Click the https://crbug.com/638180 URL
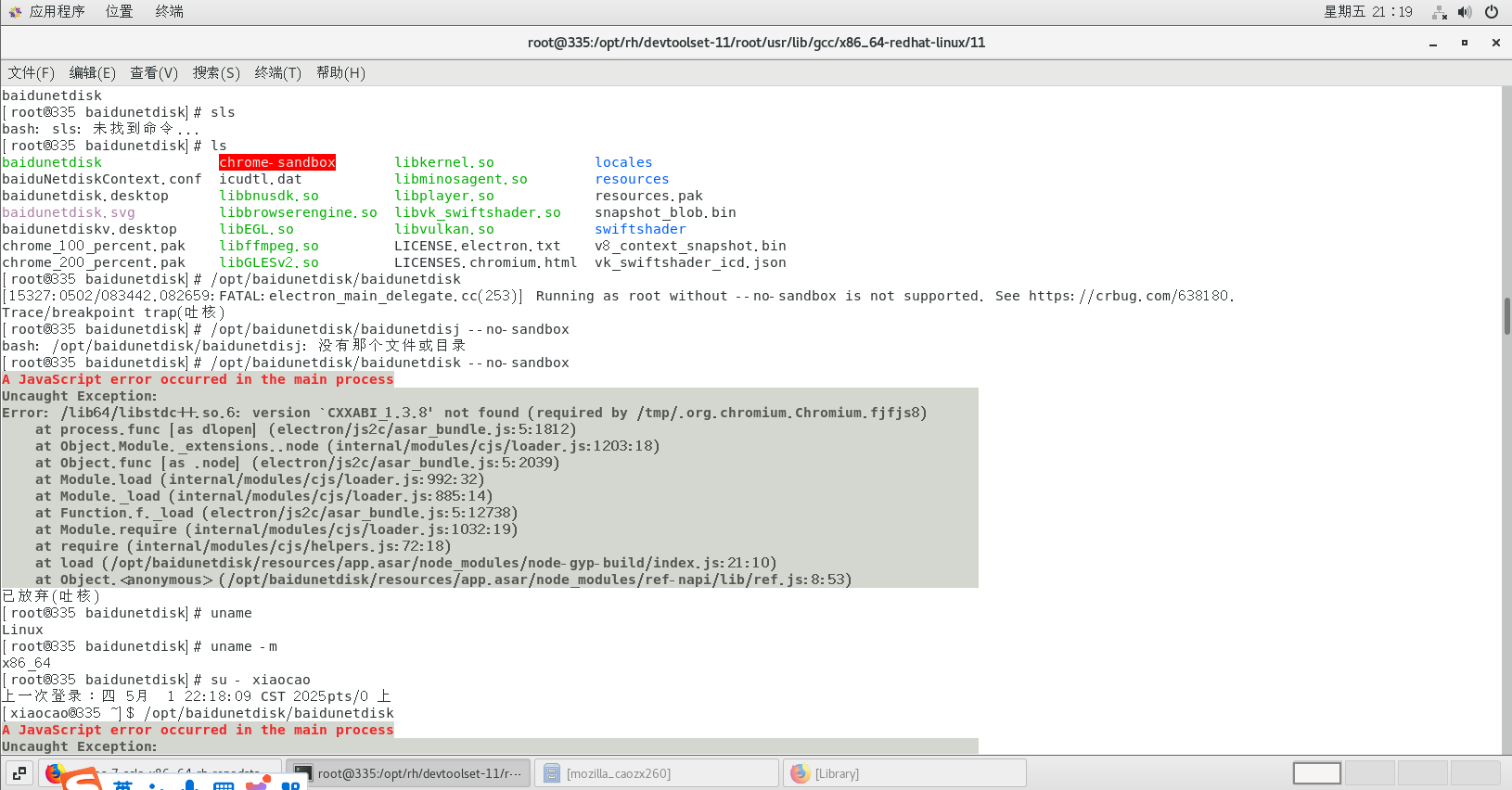This screenshot has height=790, width=1512. tap(1129, 296)
